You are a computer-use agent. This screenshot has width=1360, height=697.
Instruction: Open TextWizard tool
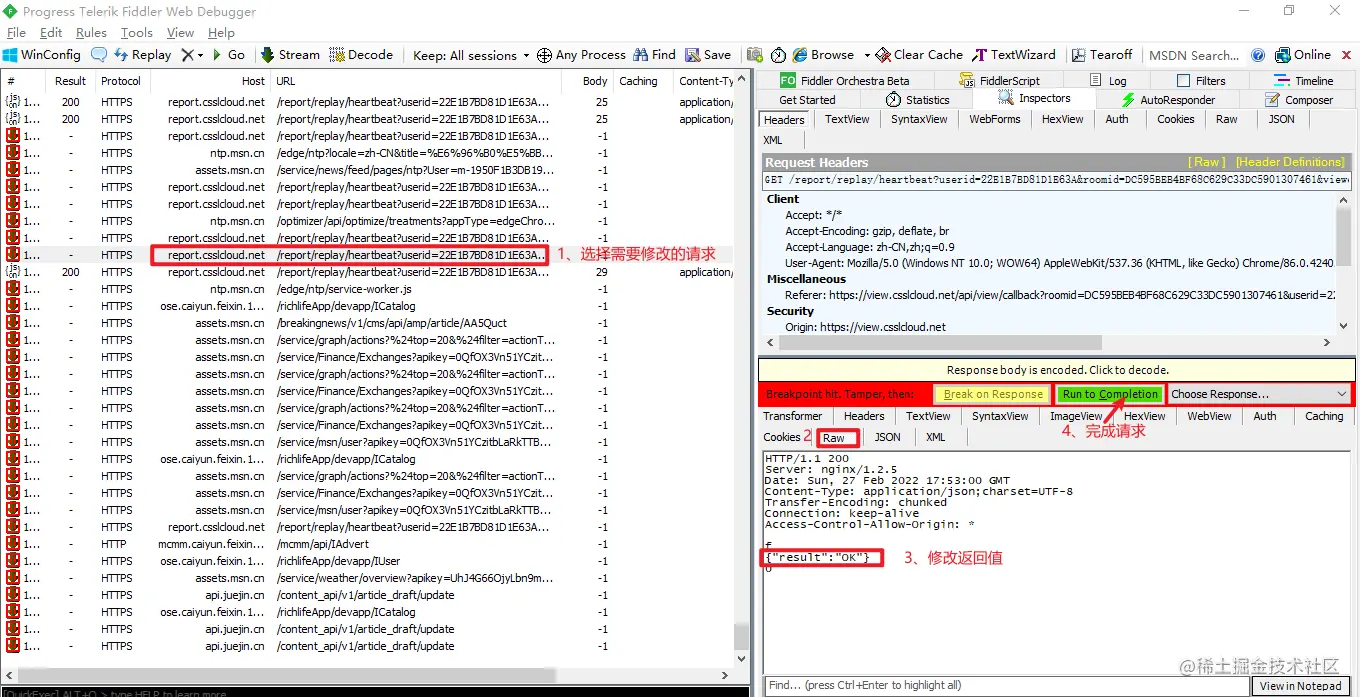(x=1013, y=55)
